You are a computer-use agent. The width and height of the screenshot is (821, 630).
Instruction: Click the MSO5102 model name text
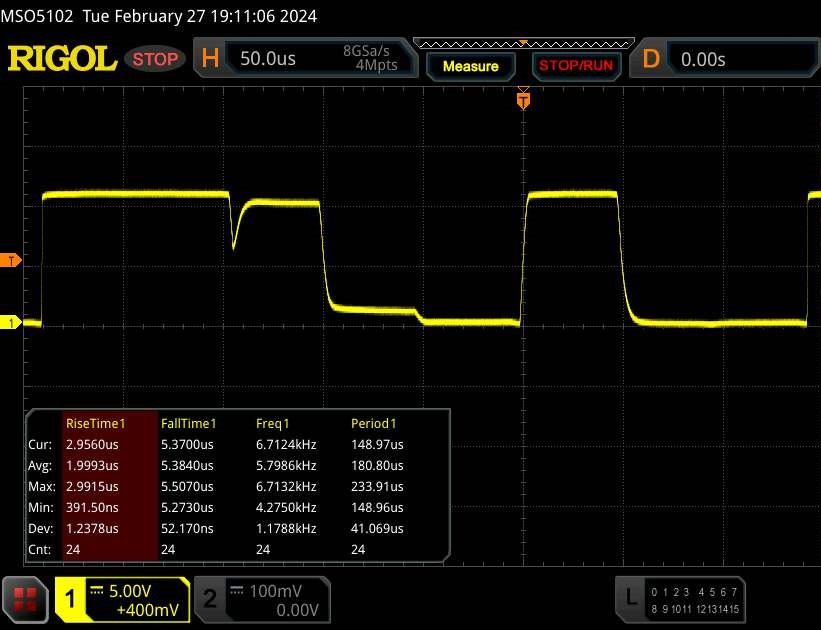(x=37, y=16)
